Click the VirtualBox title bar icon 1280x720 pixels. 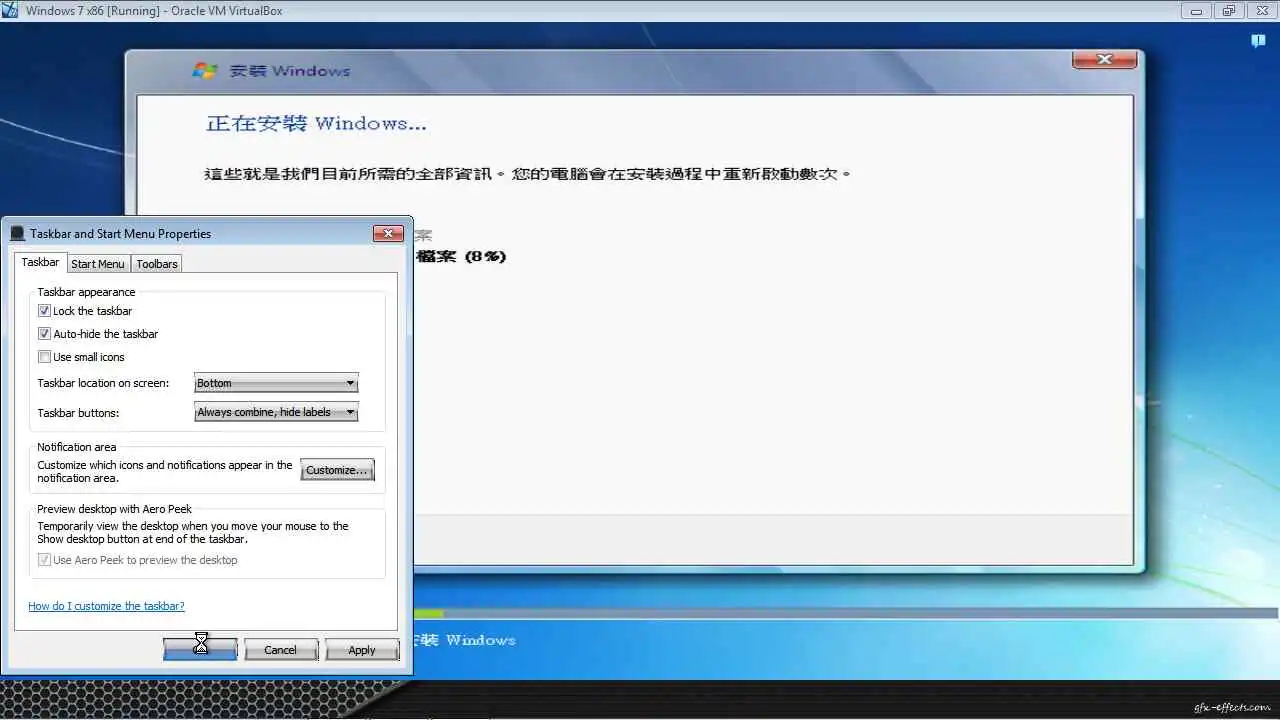pos(10,11)
